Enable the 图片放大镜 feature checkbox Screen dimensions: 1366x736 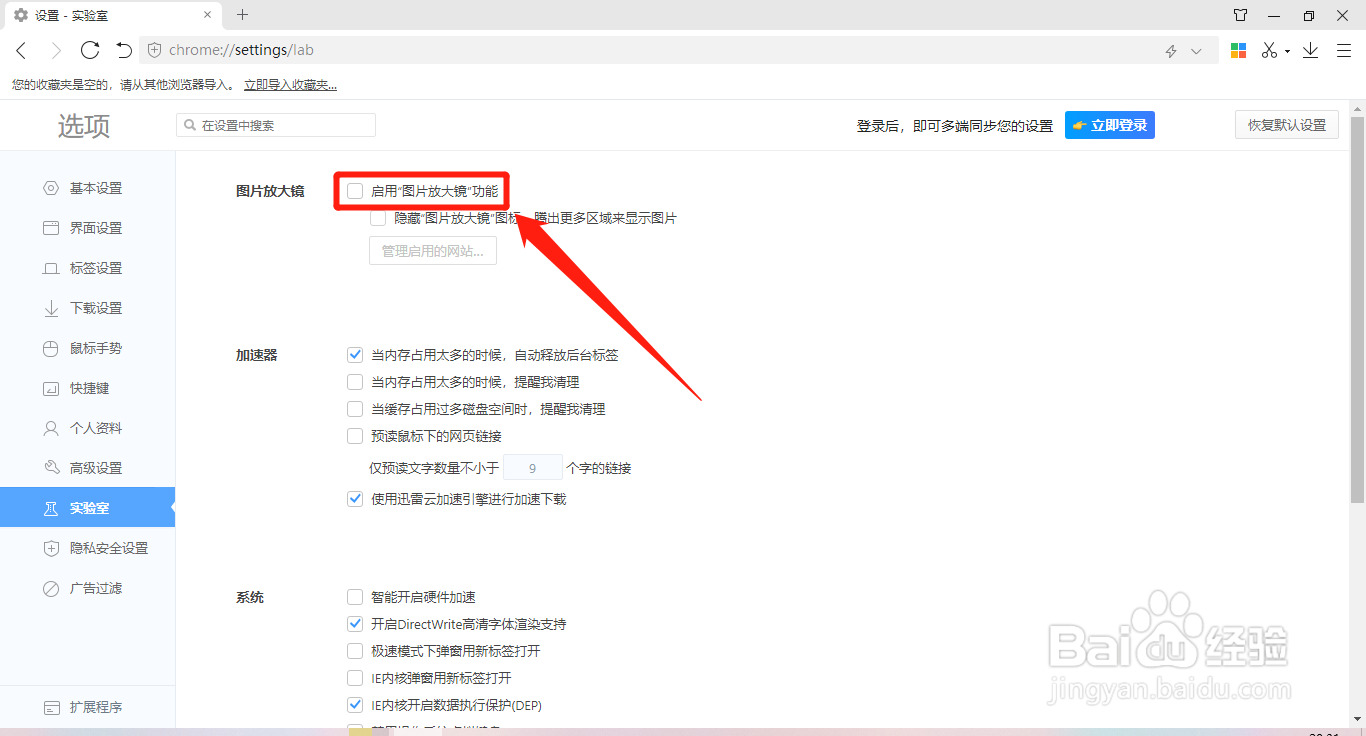[x=355, y=190]
